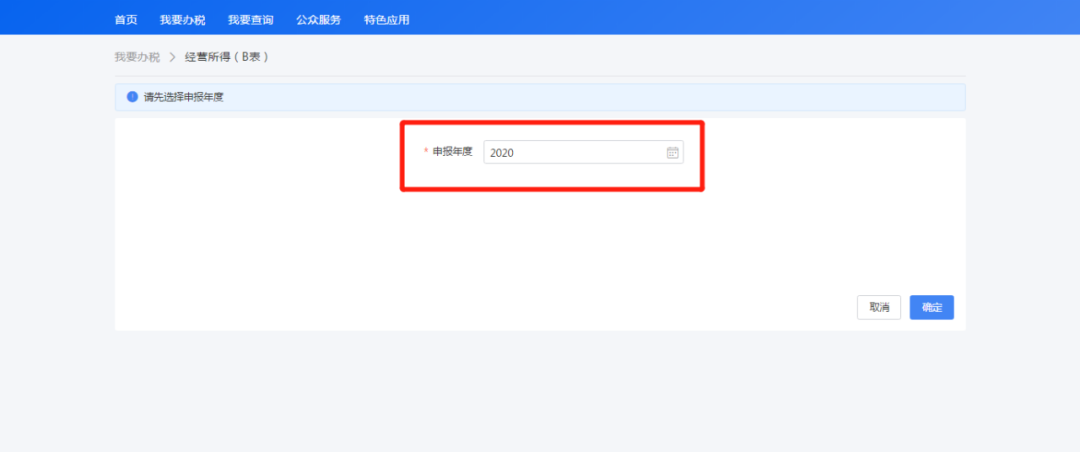Viewport: 1080px width, 452px height.
Task: Open the 特色应用 navigation menu
Action: coord(386,20)
